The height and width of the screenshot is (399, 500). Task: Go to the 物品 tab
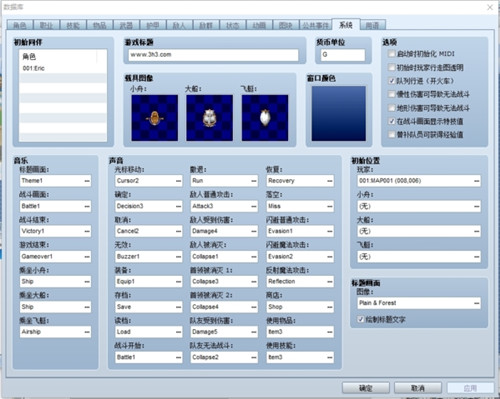tap(100, 25)
